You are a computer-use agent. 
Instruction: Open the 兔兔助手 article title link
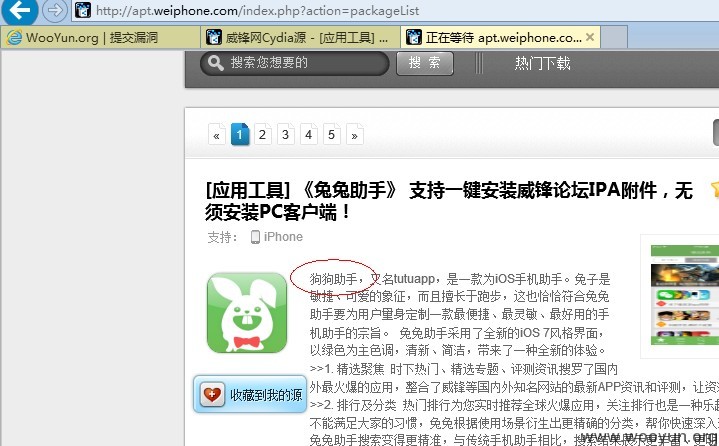449,201
